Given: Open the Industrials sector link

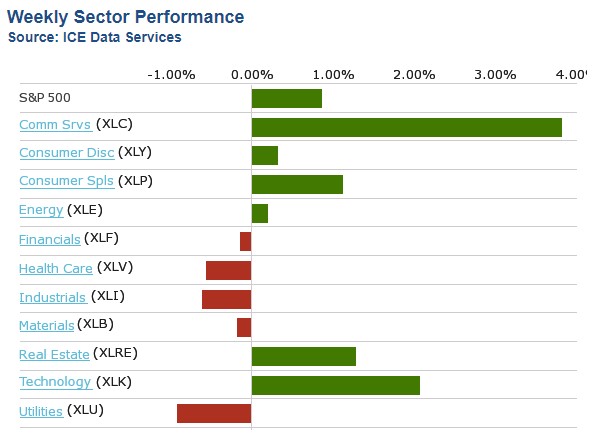Looking at the screenshot, I should 53,297.
